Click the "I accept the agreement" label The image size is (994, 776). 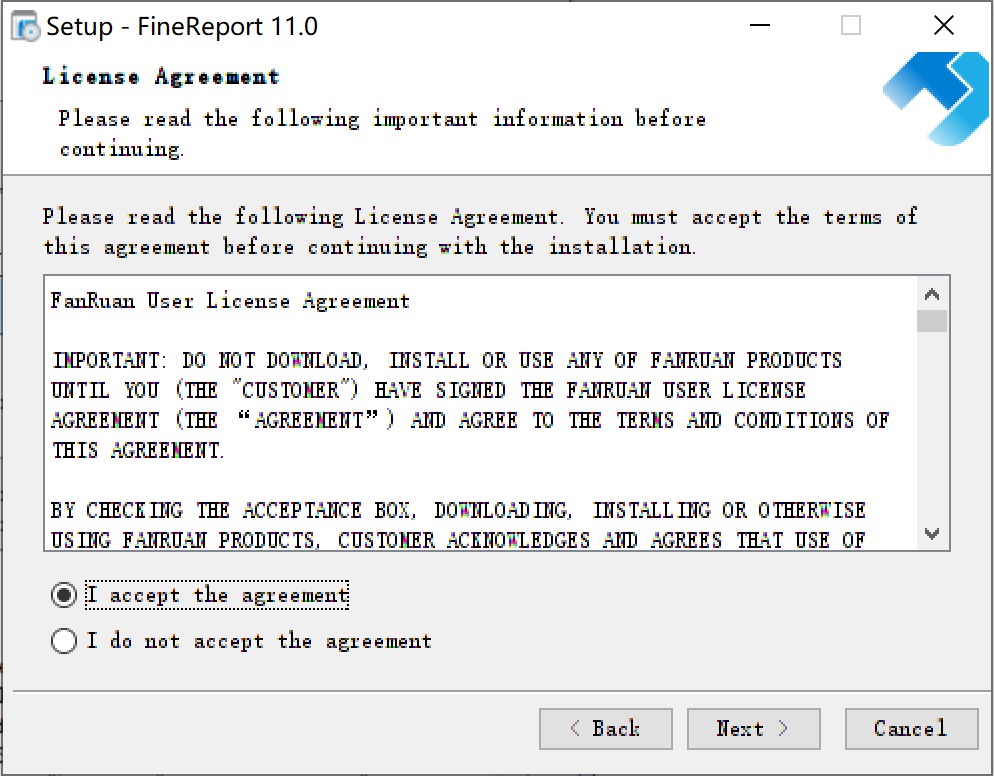tap(217, 596)
